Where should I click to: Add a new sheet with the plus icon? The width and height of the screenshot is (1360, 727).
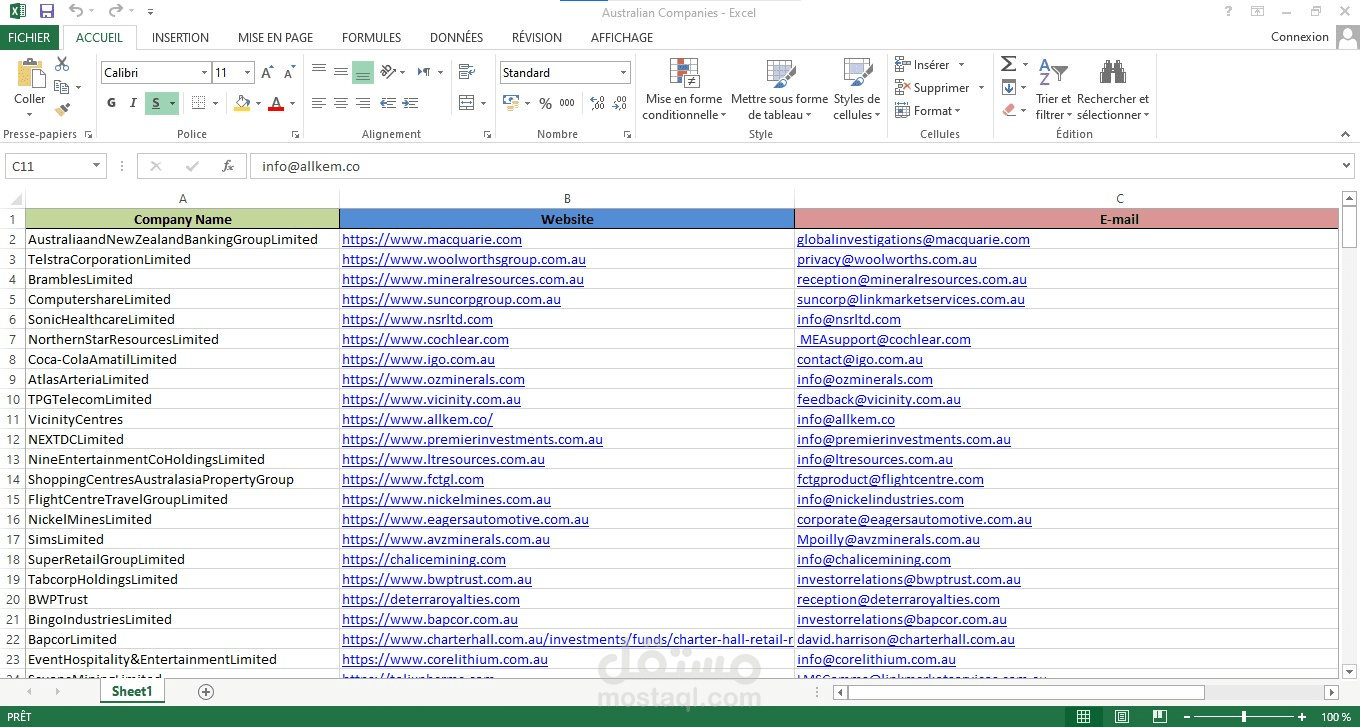tap(206, 691)
